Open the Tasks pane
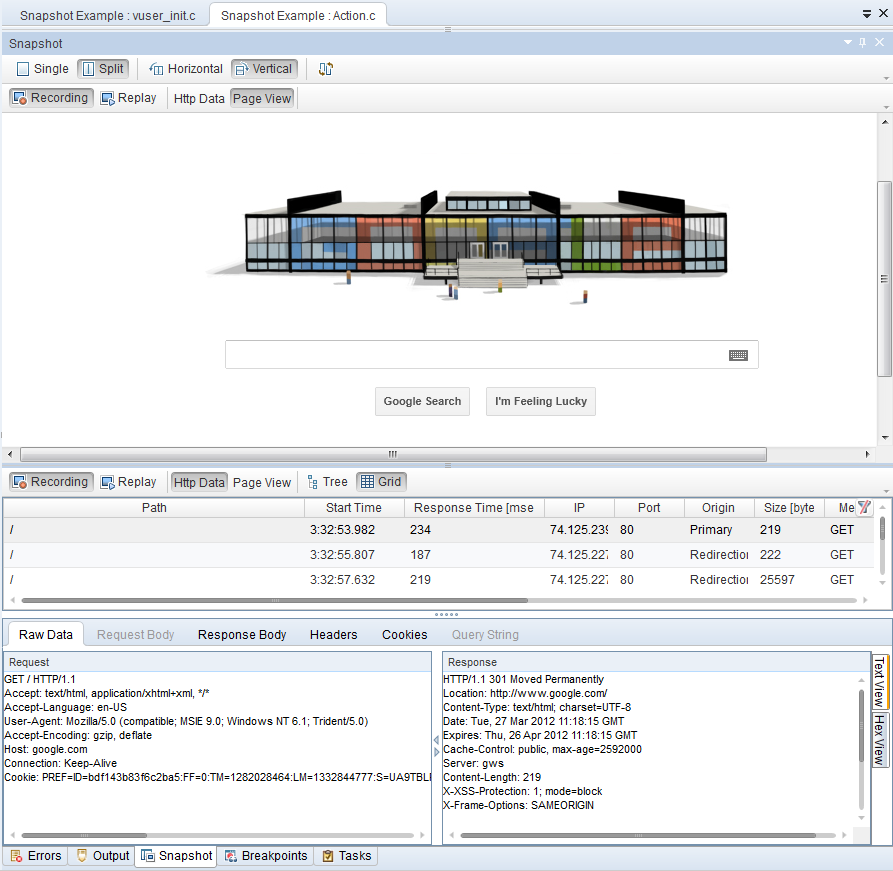Screen dimensions: 893x871 click(x=346, y=856)
